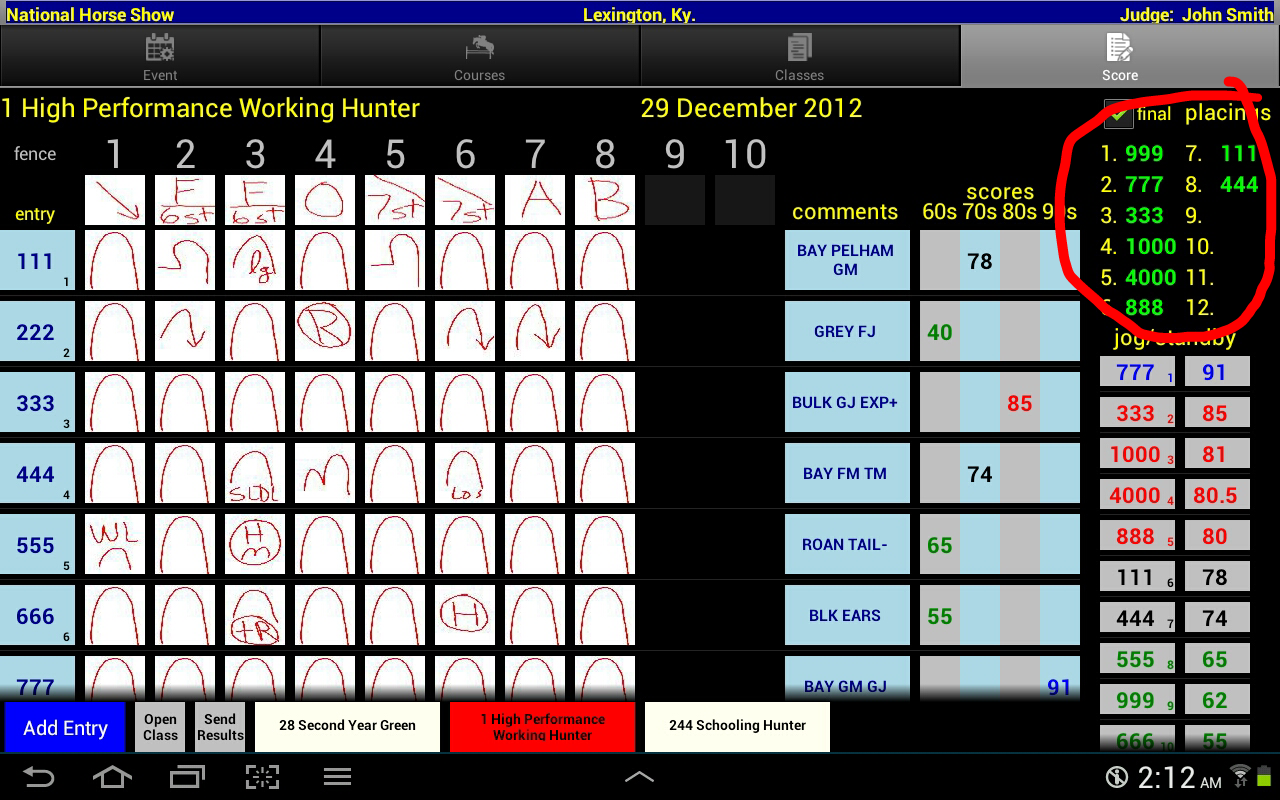Click the Open Class button
Screen dimensions: 1280x800
(x=160, y=727)
